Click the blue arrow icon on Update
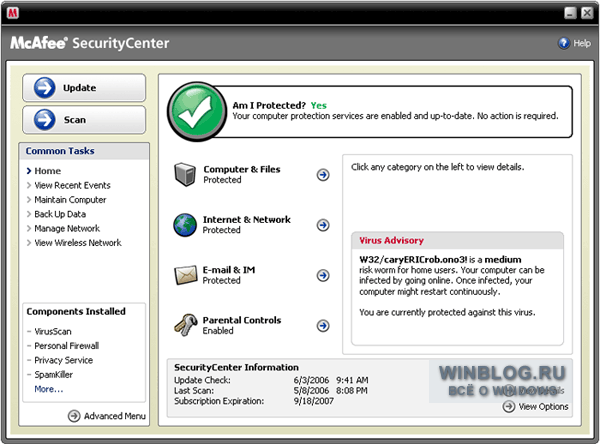The image size is (600, 444). [45, 88]
